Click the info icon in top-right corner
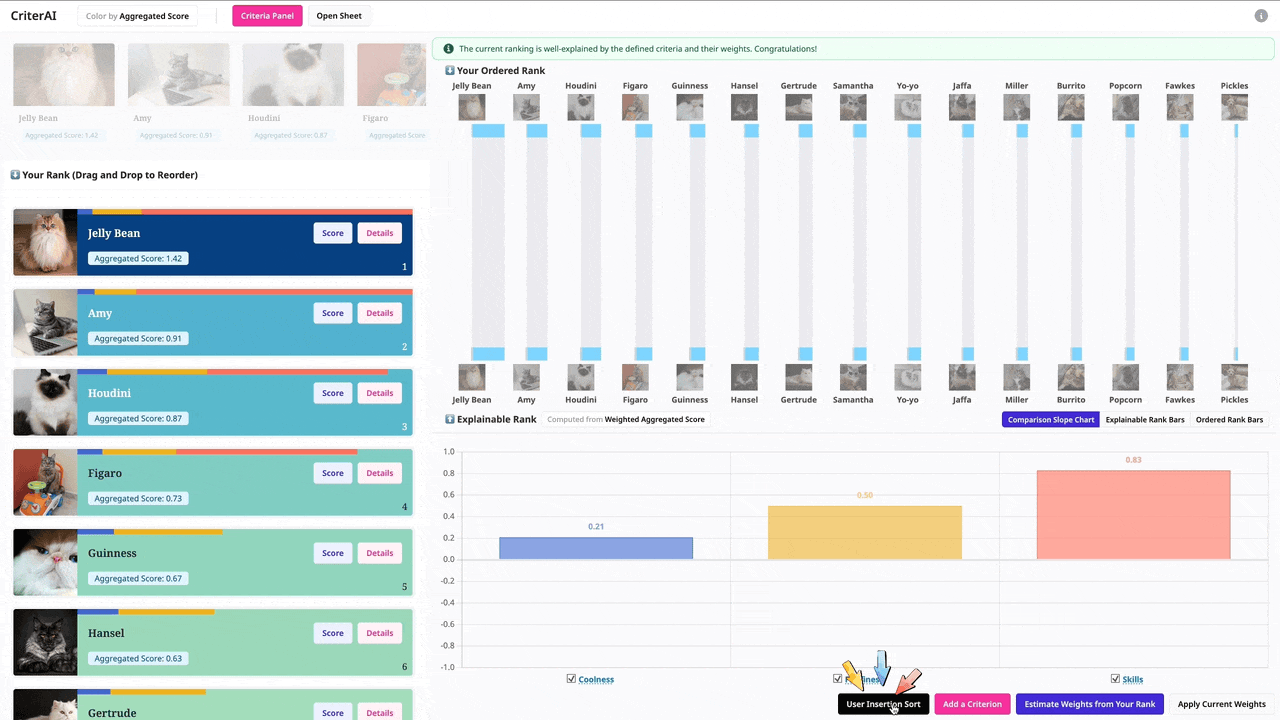Image resolution: width=1280 pixels, height=720 pixels. pyautogui.click(x=1261, y=16)
